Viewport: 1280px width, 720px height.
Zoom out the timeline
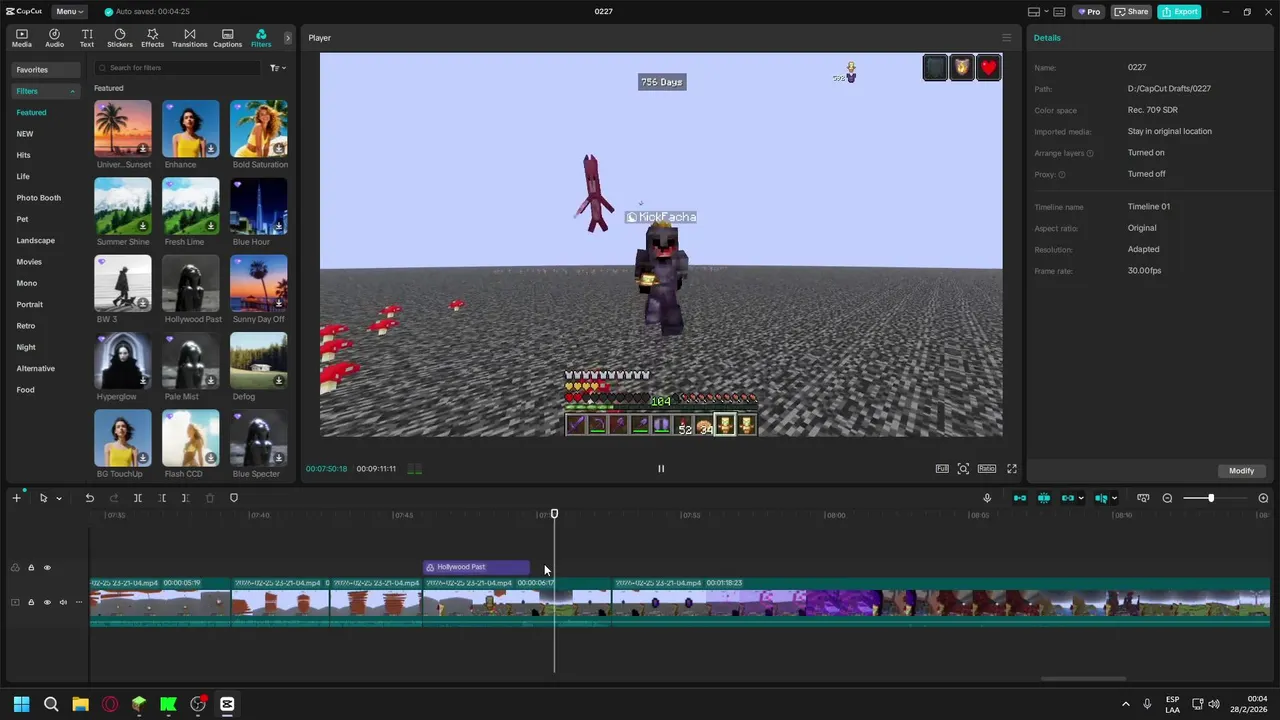coord(1167,498)
